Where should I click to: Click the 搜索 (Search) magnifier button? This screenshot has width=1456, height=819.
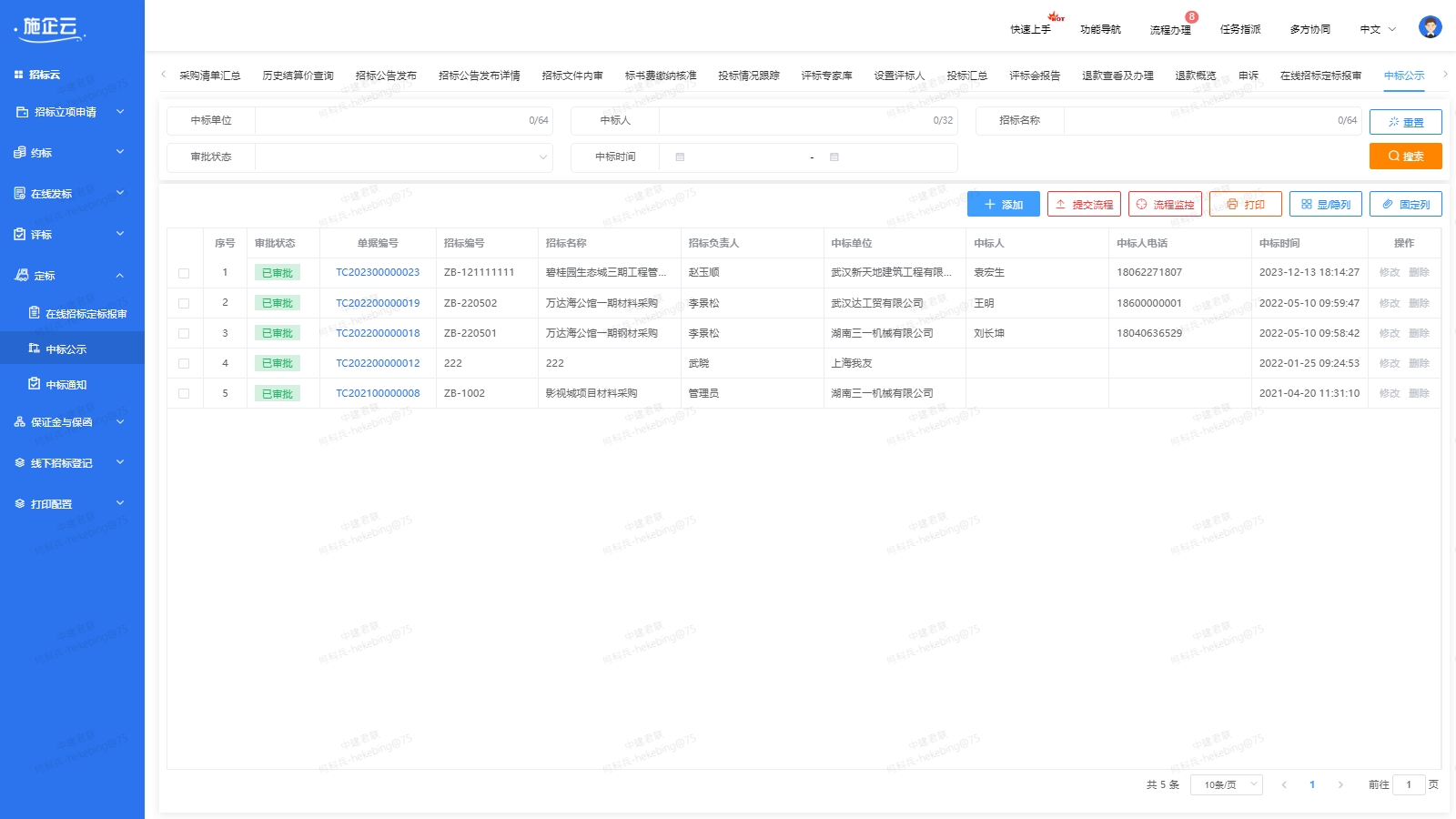(1405, 156)
